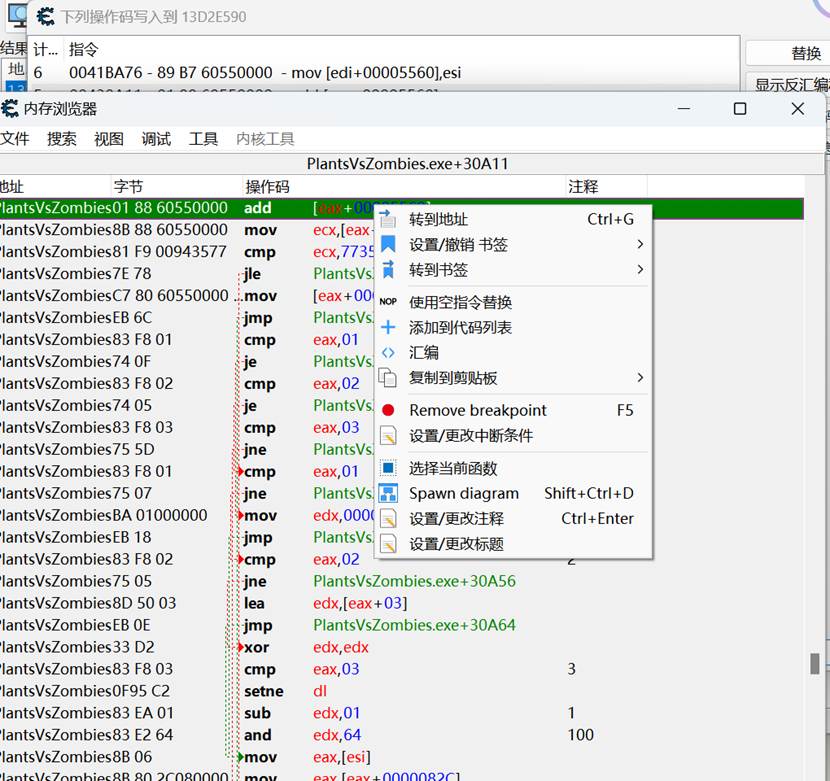Click the computer icon at top left

pos(17,16)
